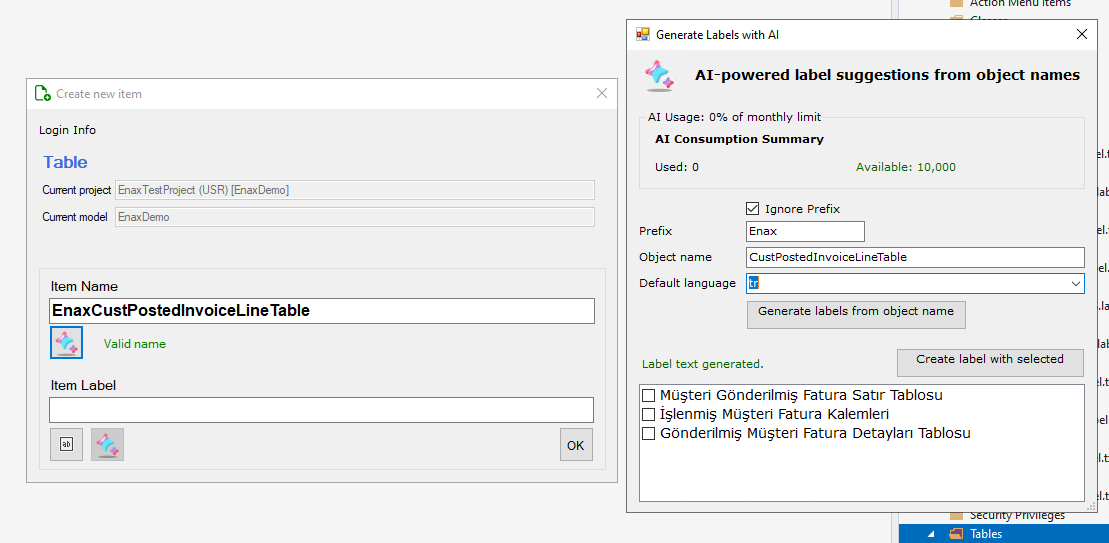Click Create label with selected button

click(x=990, y=363)
